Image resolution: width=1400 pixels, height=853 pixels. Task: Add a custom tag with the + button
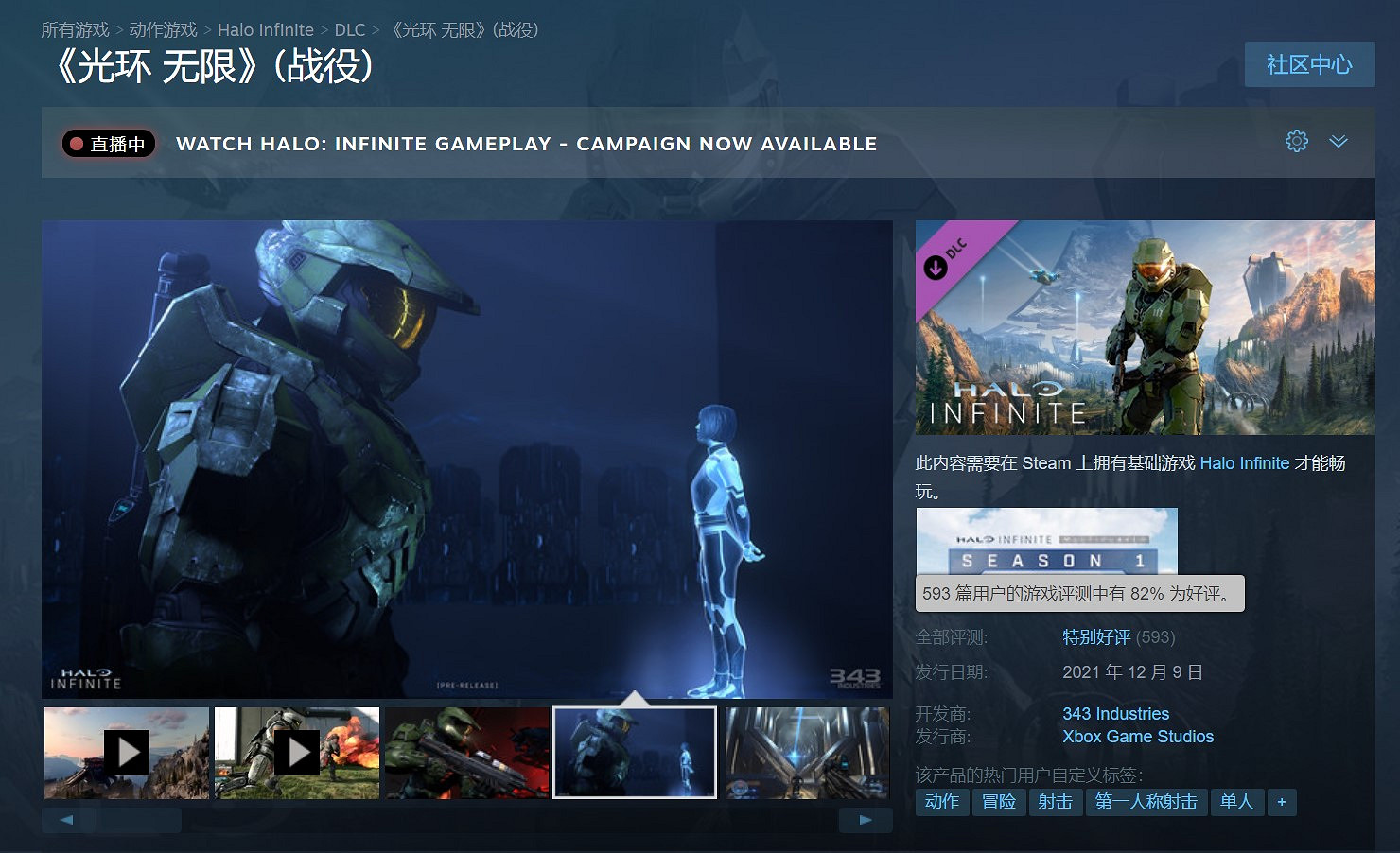coord(1282,802)
